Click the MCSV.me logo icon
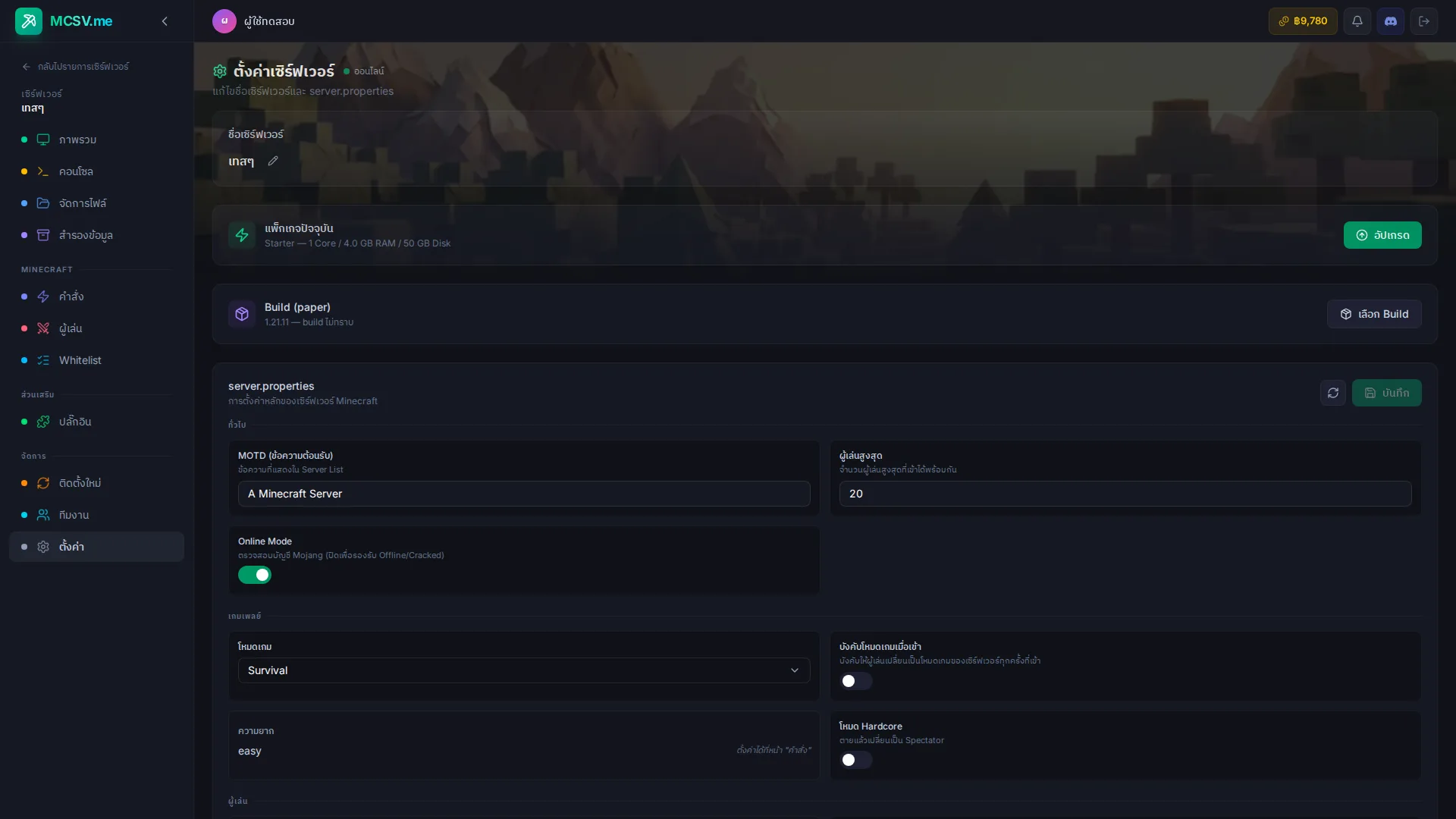 (29, 21)
